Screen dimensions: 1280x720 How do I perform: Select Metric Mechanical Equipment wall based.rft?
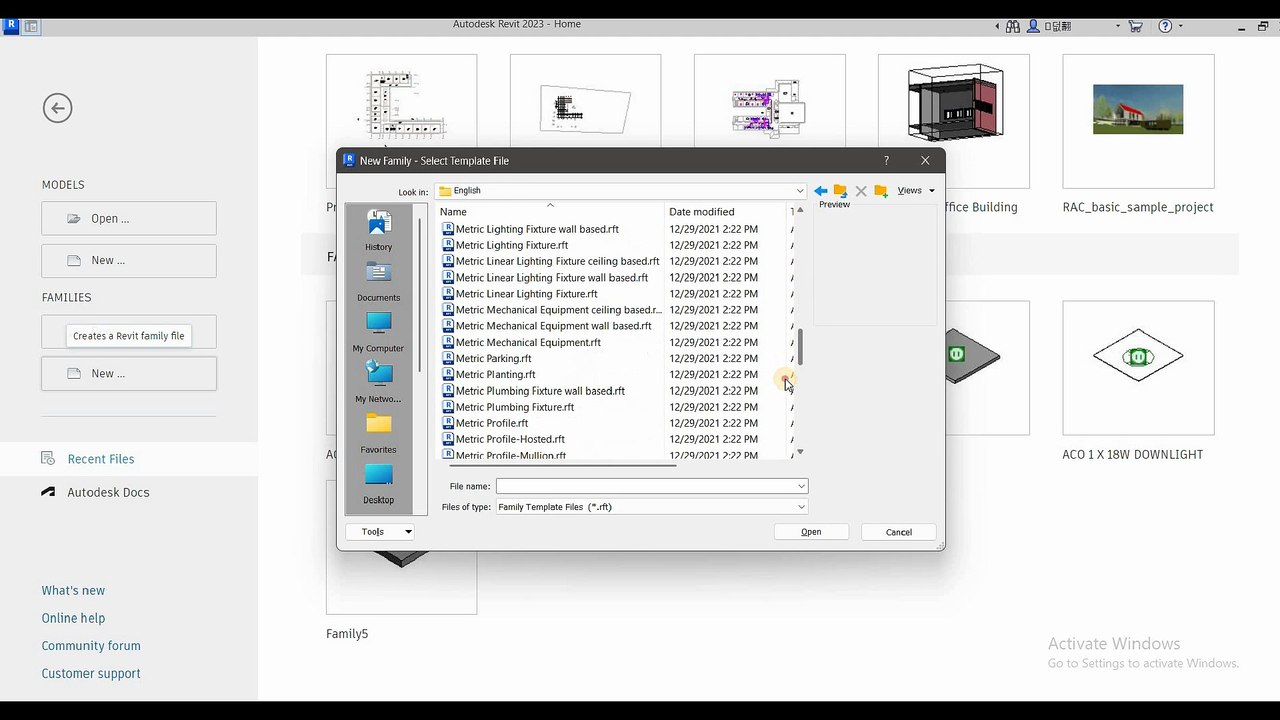553,326
